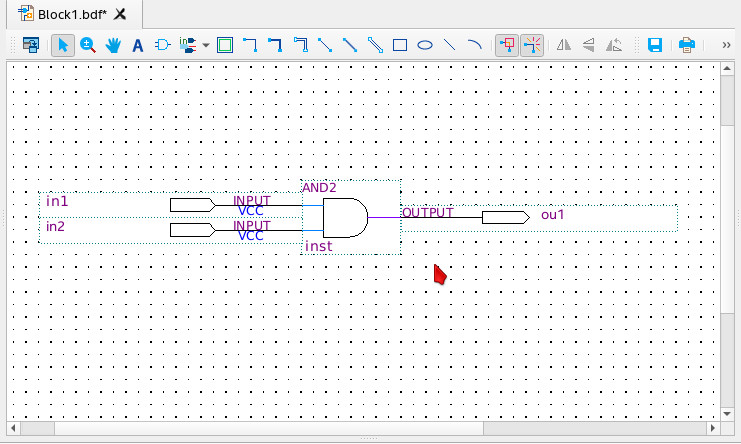Pick the Orthogonal Node tool

[x=250, y=45]
